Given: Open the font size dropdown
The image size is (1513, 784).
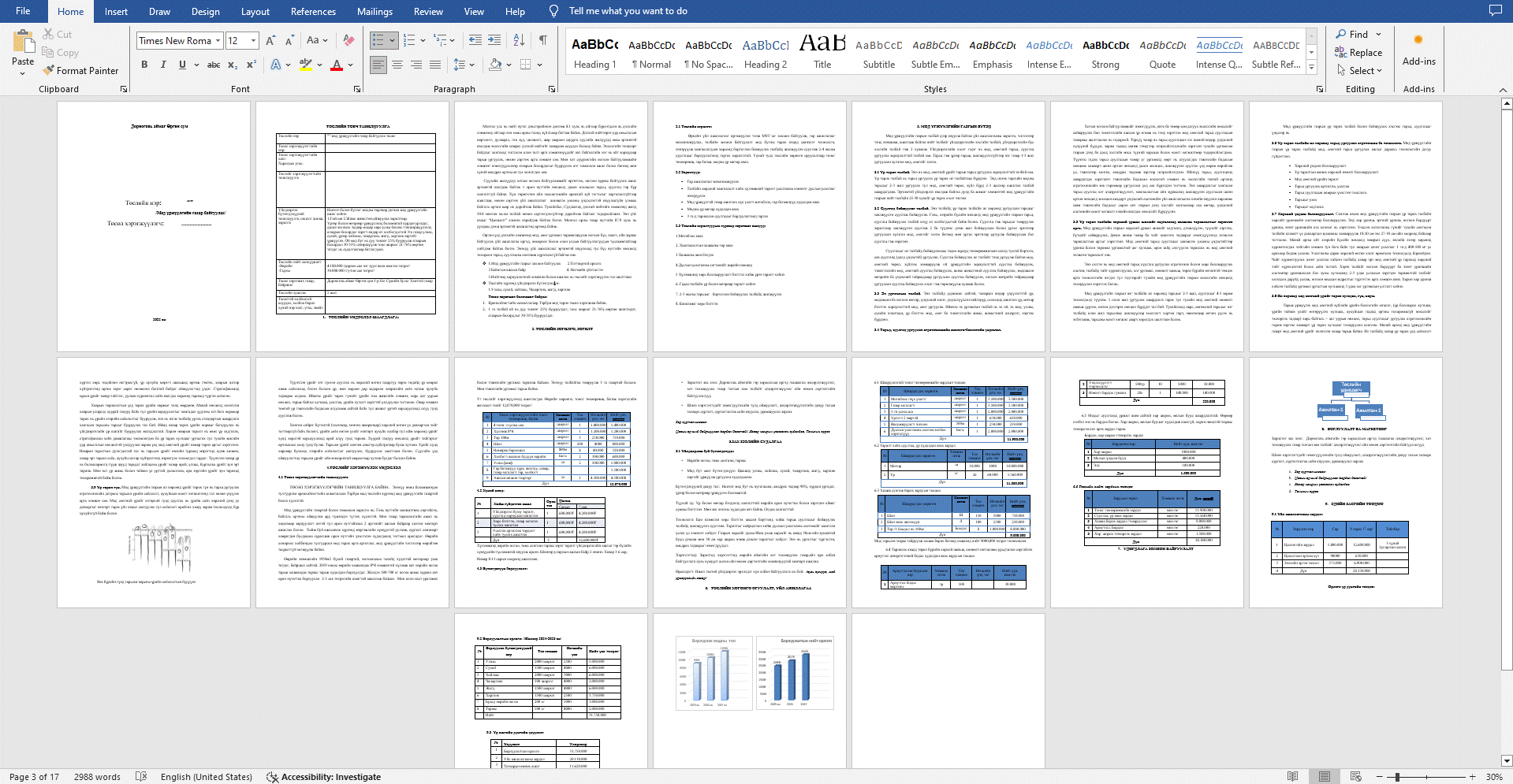Looking at the screenshot, I should coord(253,40).
